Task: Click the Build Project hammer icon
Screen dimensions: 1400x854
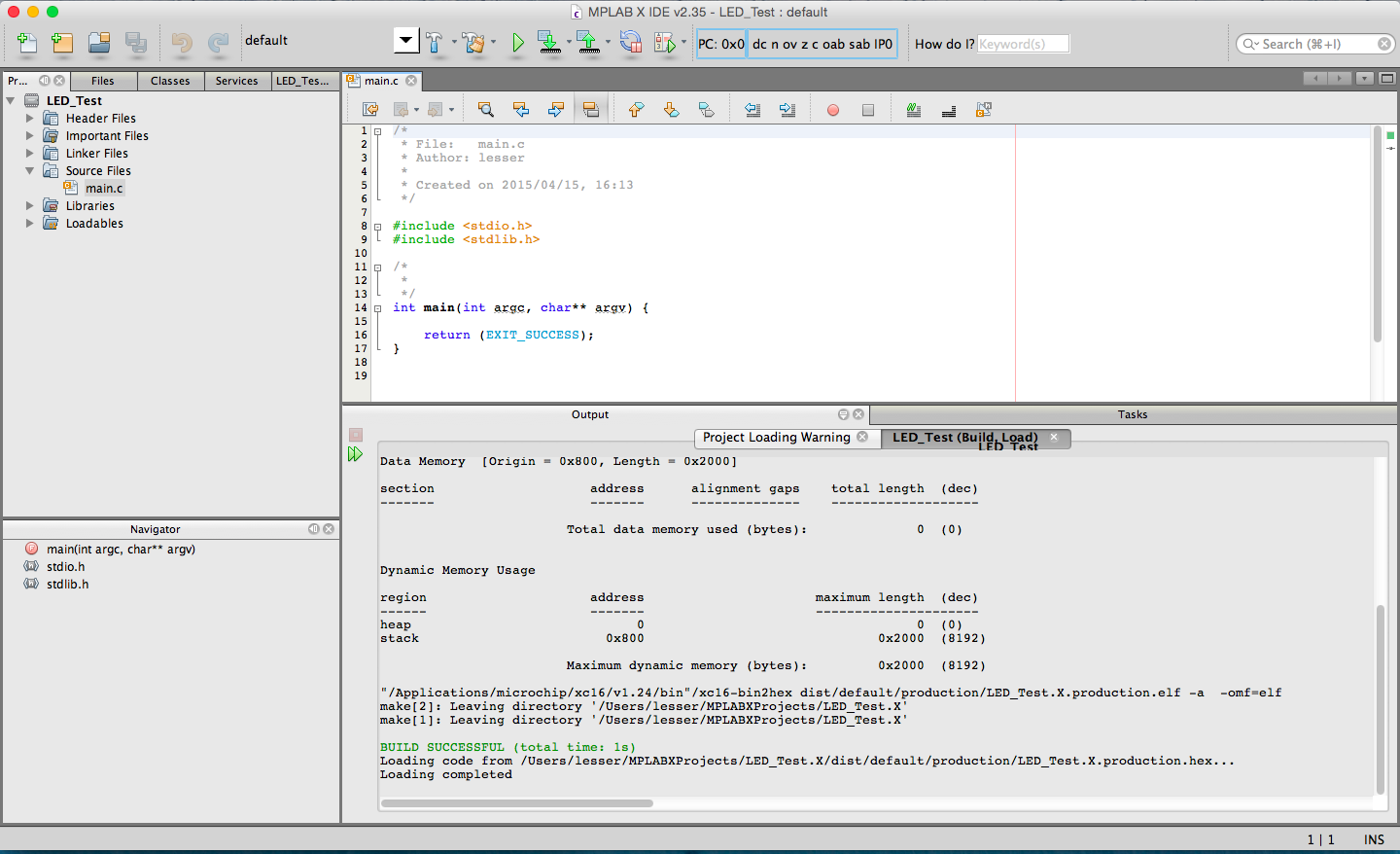Action: pyautogui.click(x=434, y=43)
